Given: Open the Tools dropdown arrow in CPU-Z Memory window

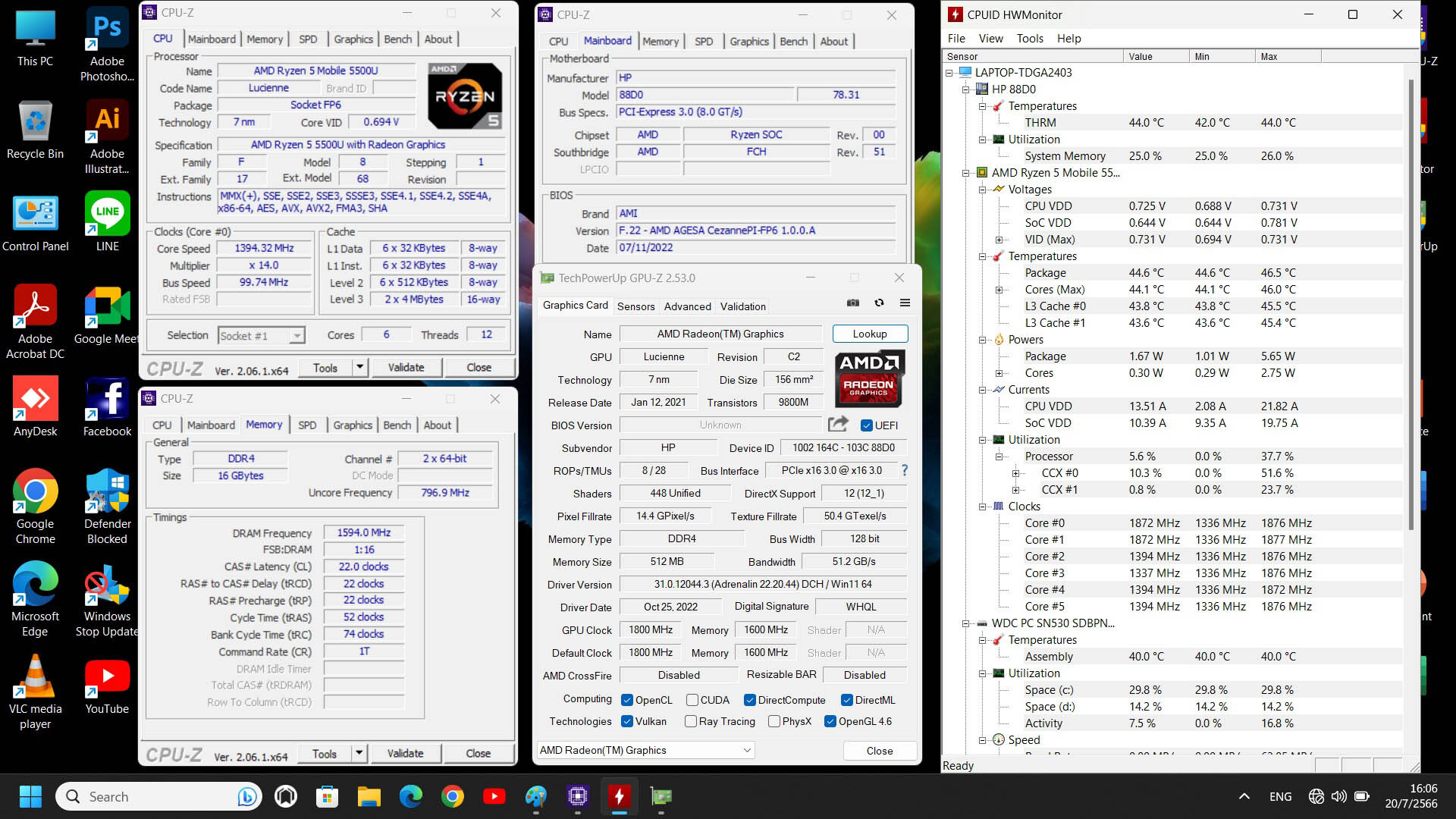Looking at the screenshot, I should pos(359,753).
